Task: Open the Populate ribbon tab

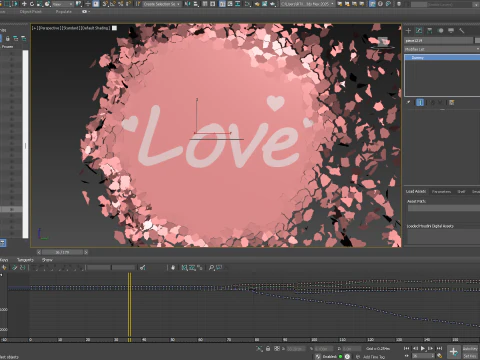Action: [64, 12]
